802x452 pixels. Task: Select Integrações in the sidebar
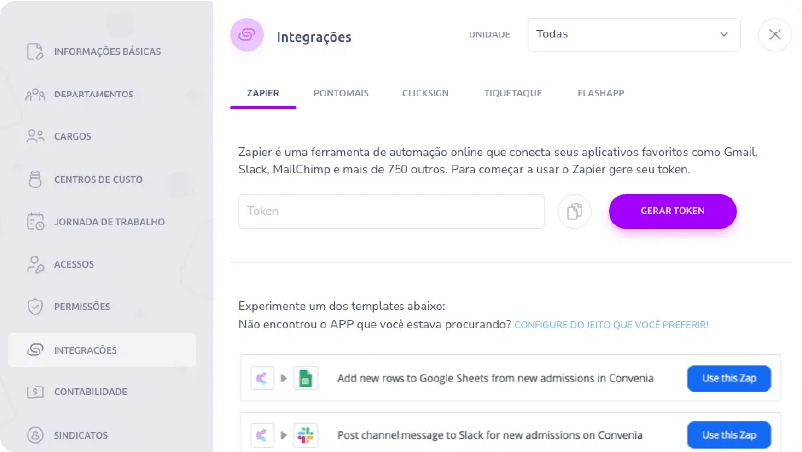pyautogui.click(x=102, y=350)
